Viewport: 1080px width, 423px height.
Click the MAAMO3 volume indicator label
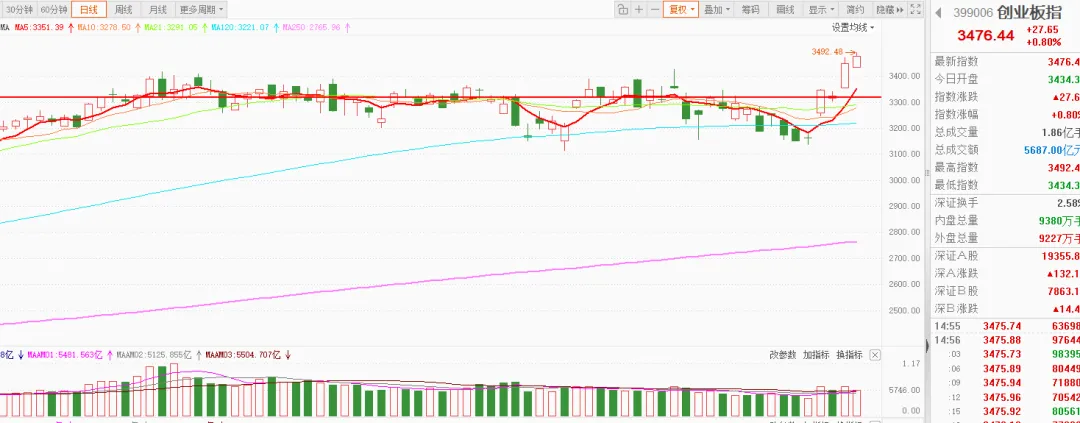coord(243,355)
